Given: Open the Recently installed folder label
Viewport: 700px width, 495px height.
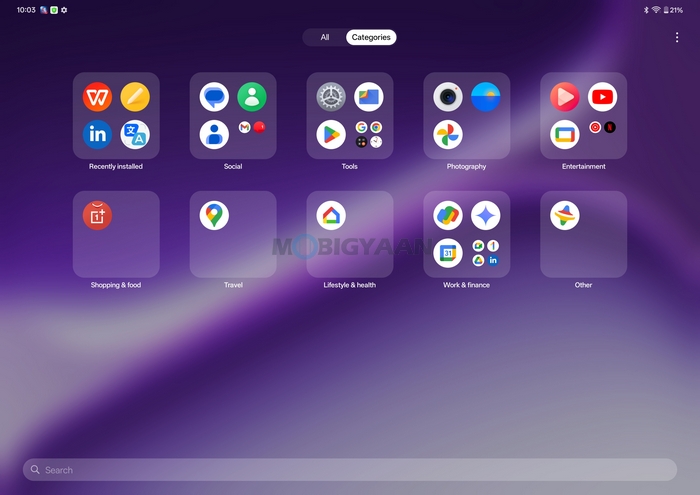Looking at the screenshot, I should pos(116,166).
